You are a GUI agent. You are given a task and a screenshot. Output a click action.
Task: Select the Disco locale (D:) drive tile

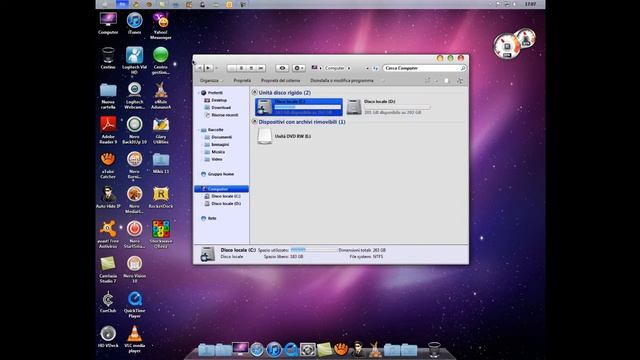click(x=389, y=107)
